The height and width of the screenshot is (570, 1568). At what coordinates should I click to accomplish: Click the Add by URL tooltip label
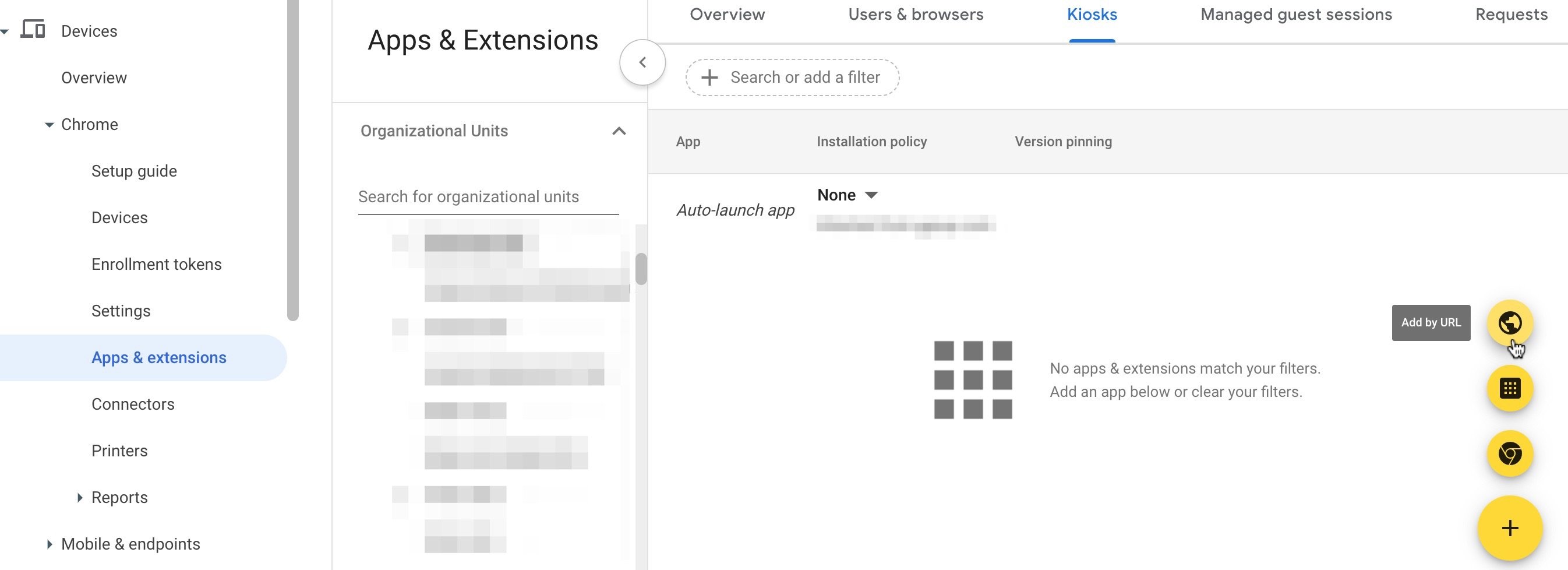[x=1431, y=323]
